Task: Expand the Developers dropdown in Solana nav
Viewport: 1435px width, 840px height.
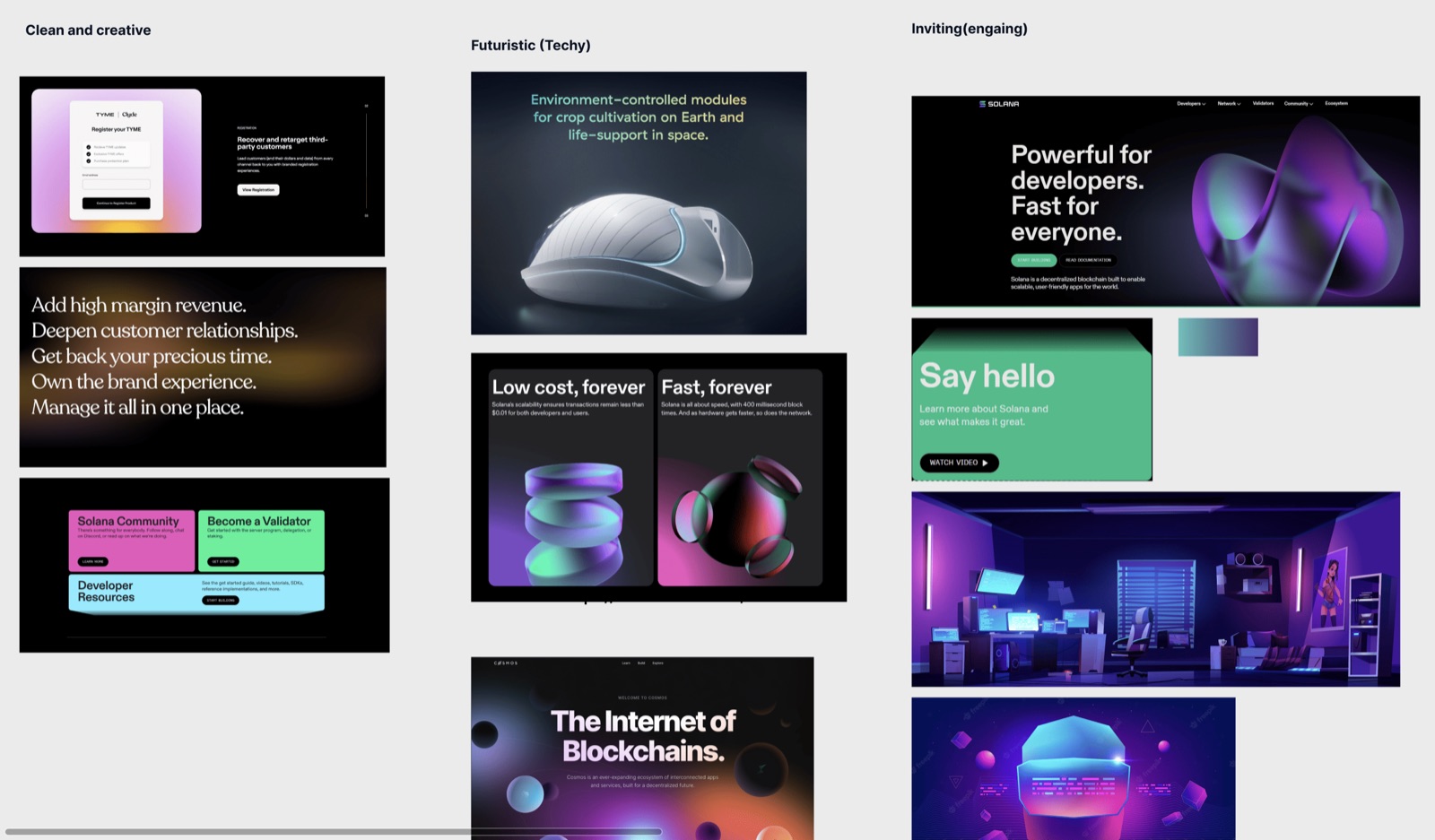Action: tap(1191, 104)
